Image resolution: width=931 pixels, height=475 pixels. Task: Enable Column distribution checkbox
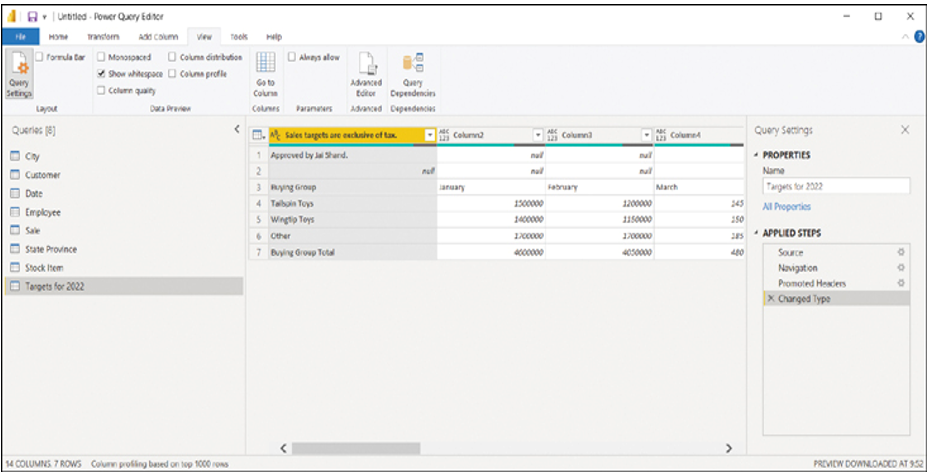tap(172, 57)
